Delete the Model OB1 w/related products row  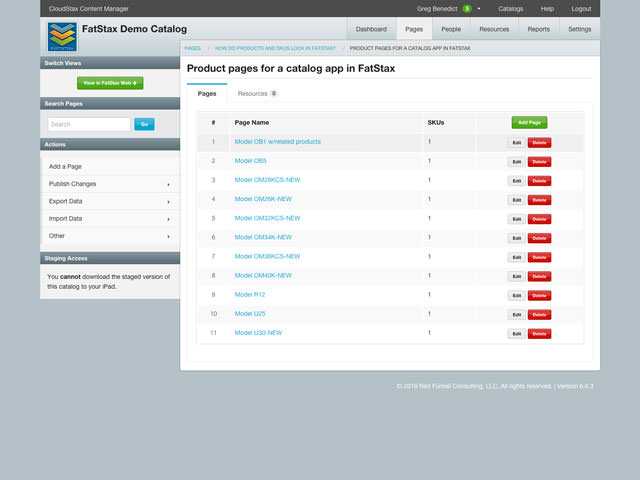(x=539, y=142)
